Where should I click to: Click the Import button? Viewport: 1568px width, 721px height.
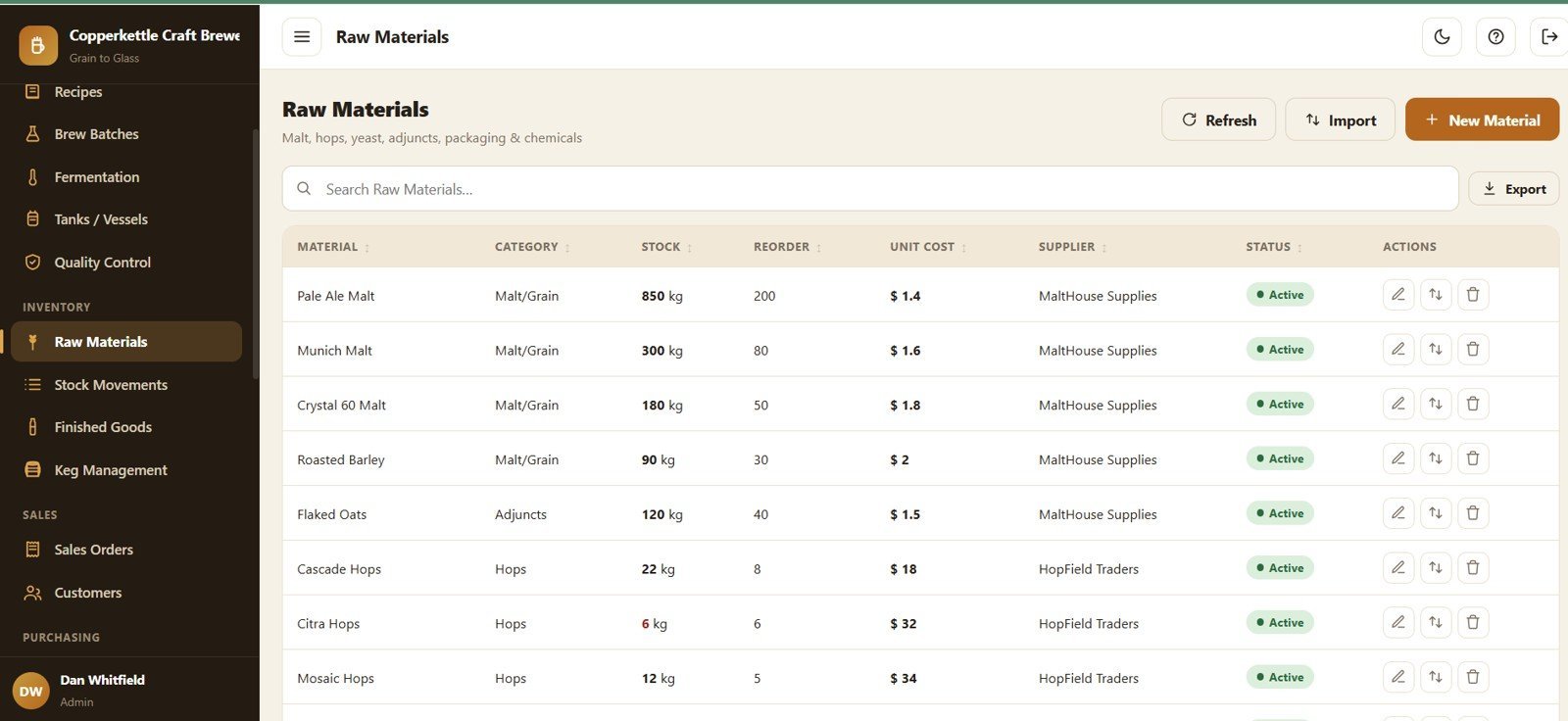(1340, 120)
